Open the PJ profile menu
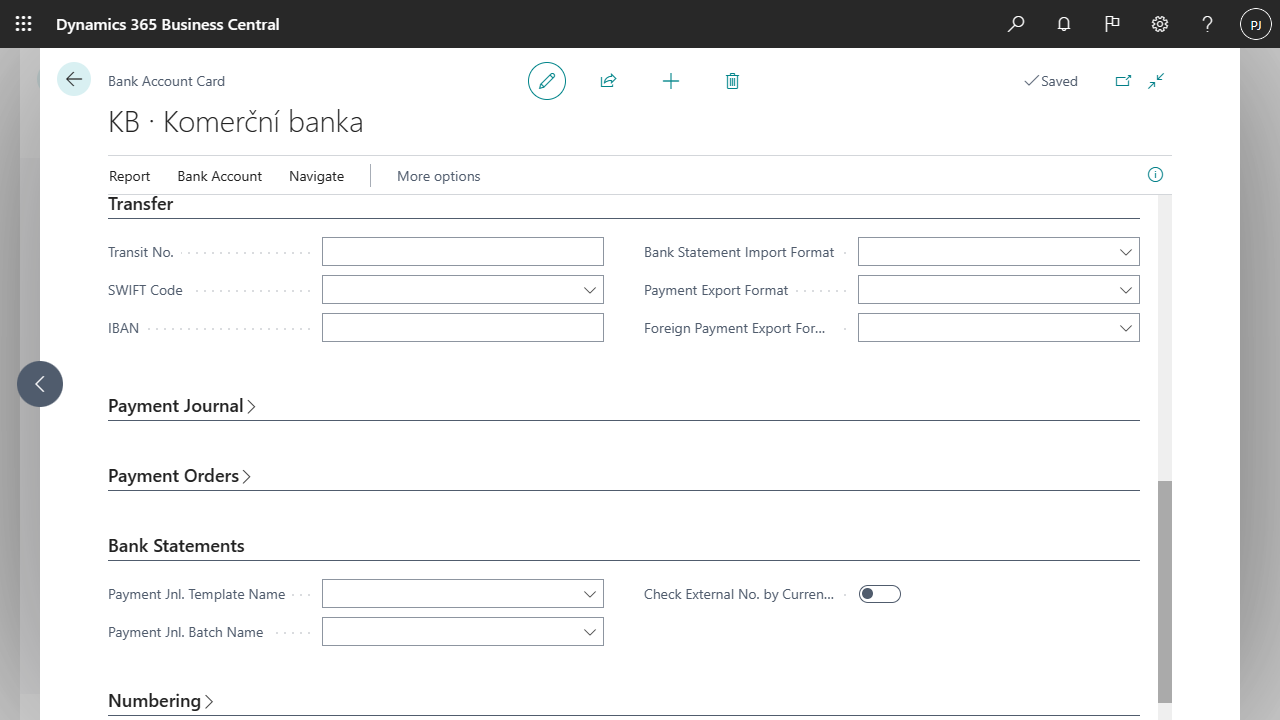The image size is (1280, 720). (x=1255, y=23)
